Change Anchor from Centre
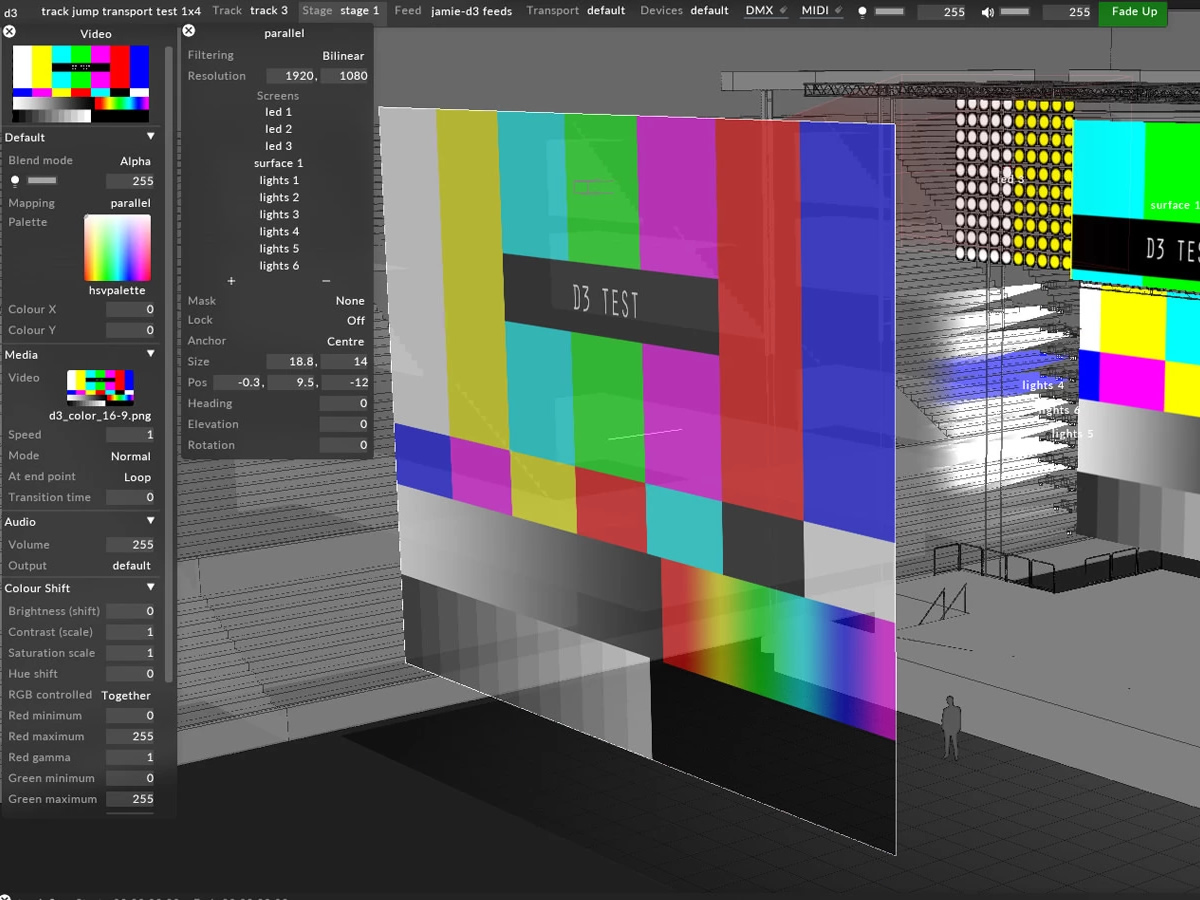The height and width of the screenshot is (900, 1200). [x=345, y=342]
